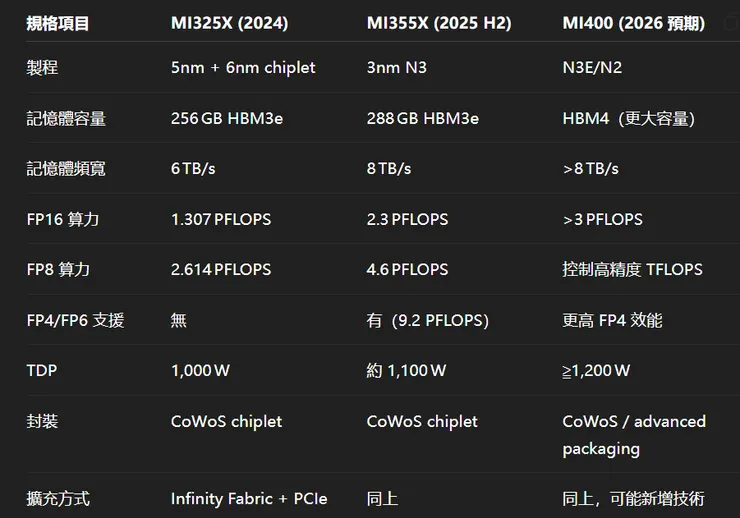Select the 256 GB HBM3e cell
Screen dimensions: 740x518
227,119
